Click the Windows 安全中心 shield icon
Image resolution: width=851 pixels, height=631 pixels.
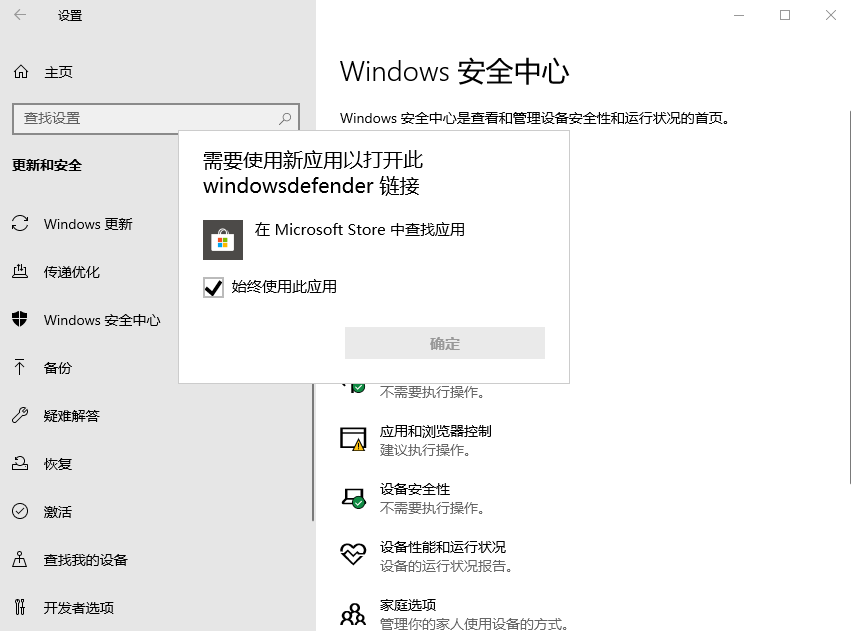[20, 319]
